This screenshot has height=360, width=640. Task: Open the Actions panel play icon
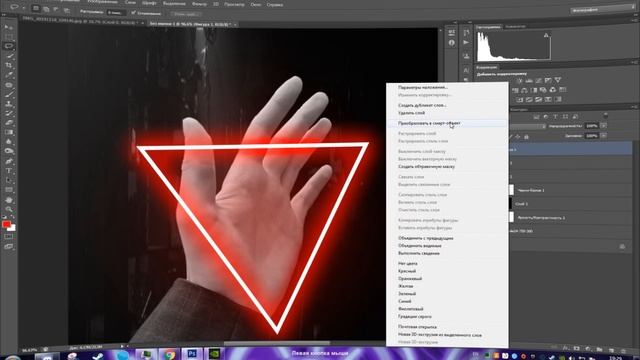466,42
